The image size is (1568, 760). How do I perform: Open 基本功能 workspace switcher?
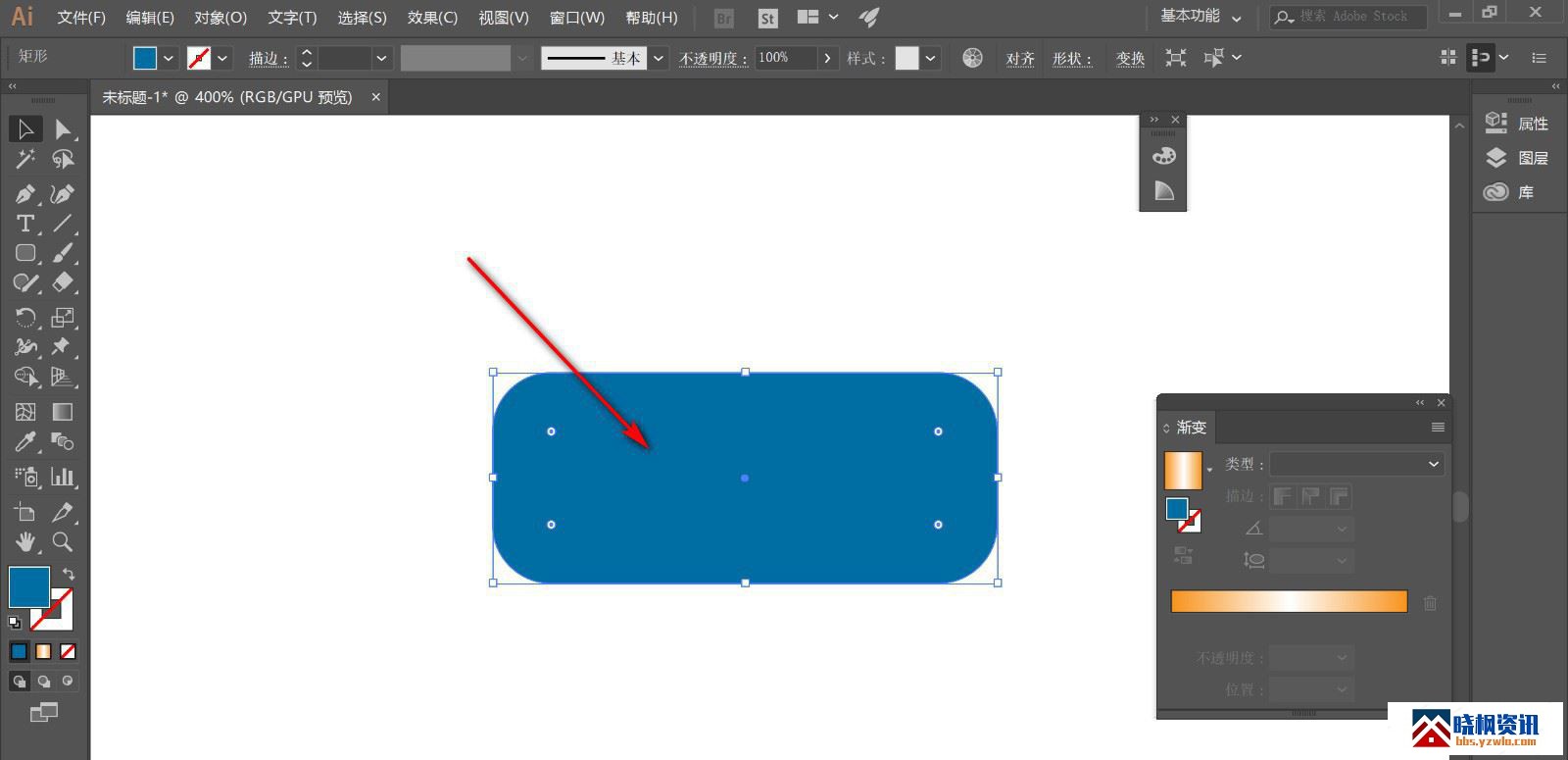coord(1200,17)
